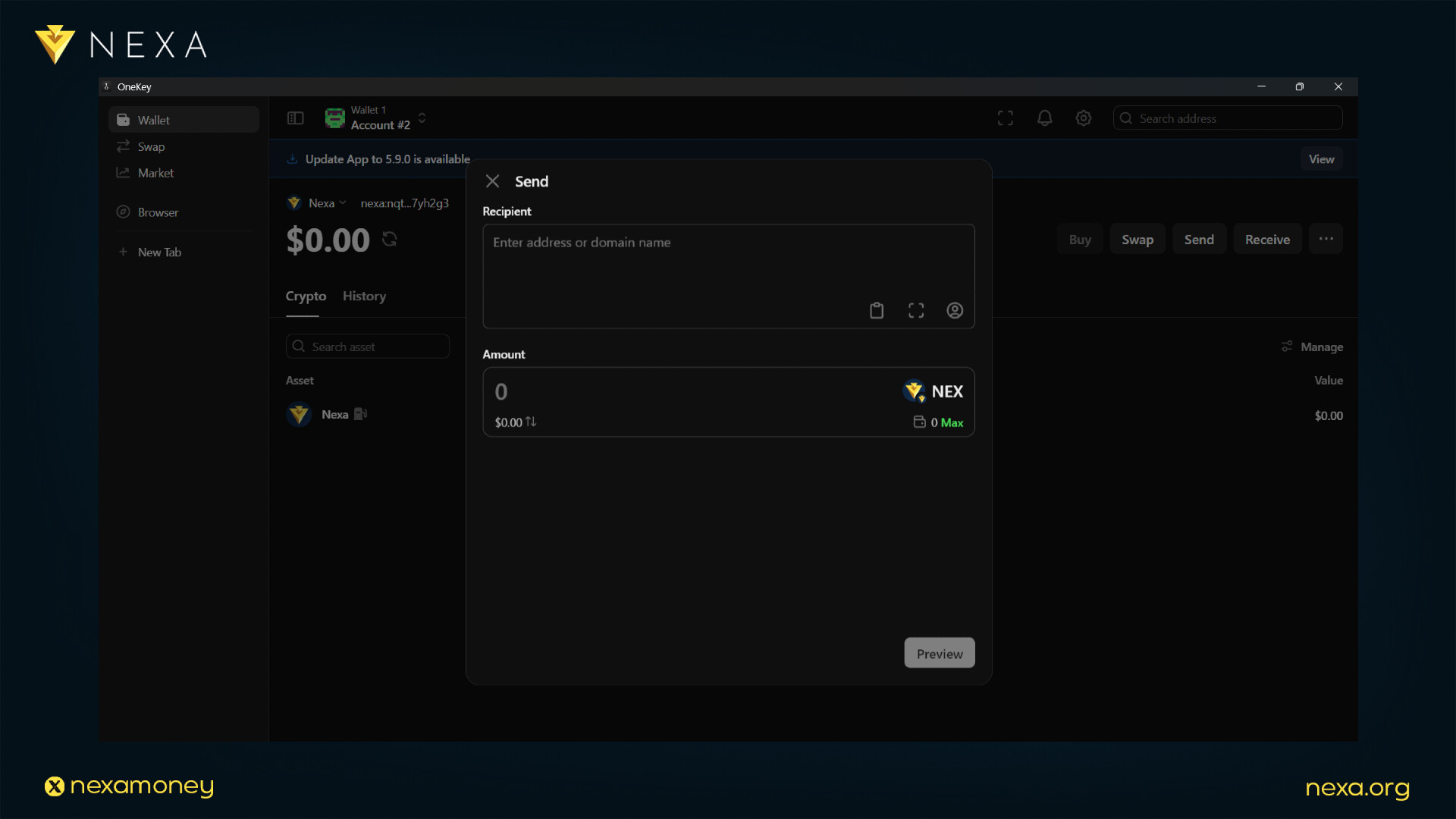Viewport: 1456px width, 819px height.
Task: Minimize the OneKey window
Action: point(1261,86)
